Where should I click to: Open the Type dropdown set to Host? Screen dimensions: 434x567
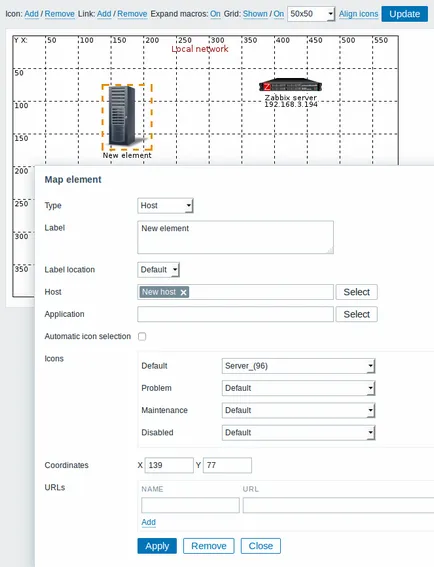tap(165, 205)
